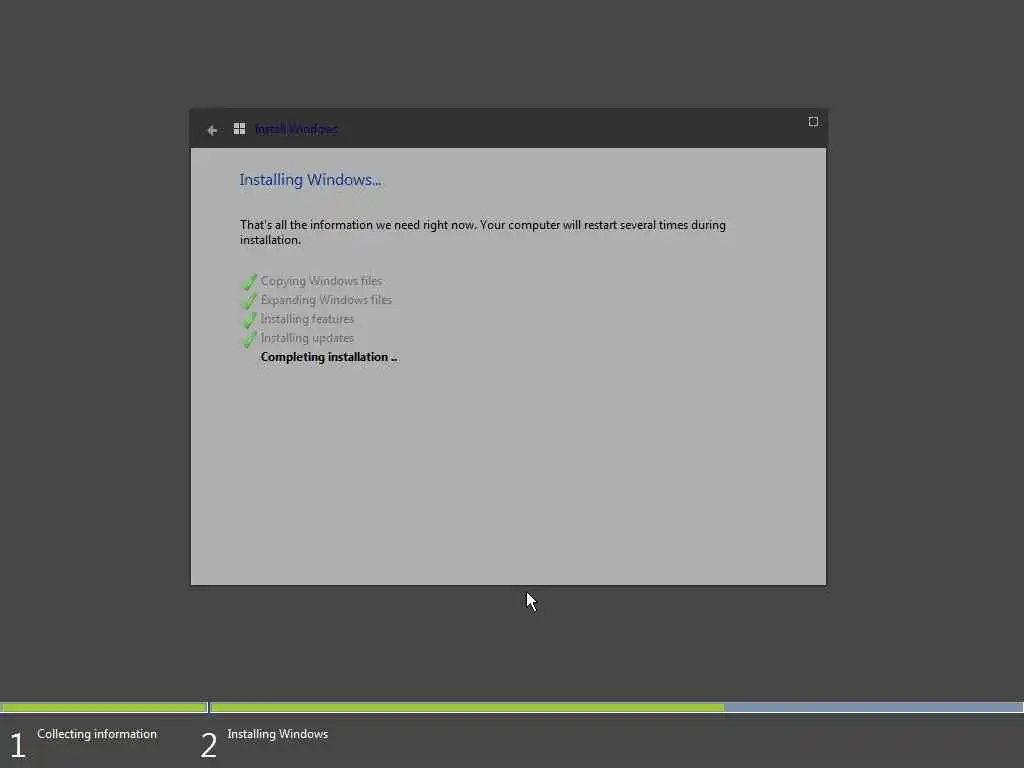Click the stage number 1
This screenshot has width=1024, height=768.
18,745
